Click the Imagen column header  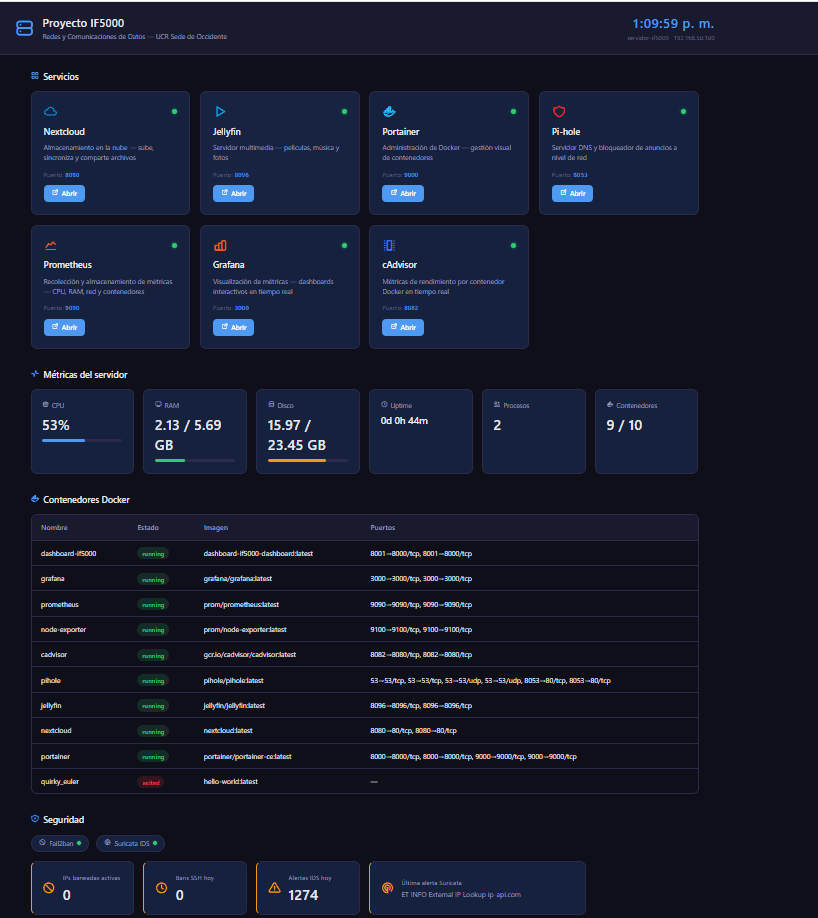pyautogui.click(x=216, y=527)
